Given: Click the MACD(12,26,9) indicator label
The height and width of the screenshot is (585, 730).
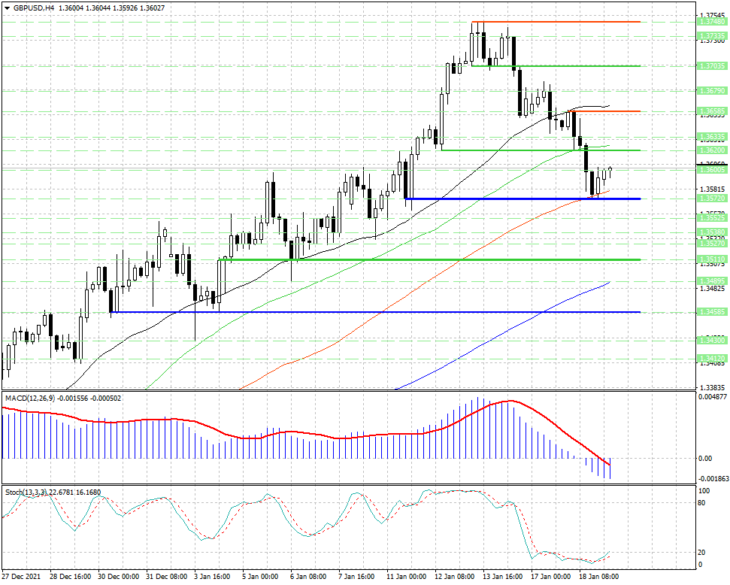Looking at the screenshot, I should (30, 398).
